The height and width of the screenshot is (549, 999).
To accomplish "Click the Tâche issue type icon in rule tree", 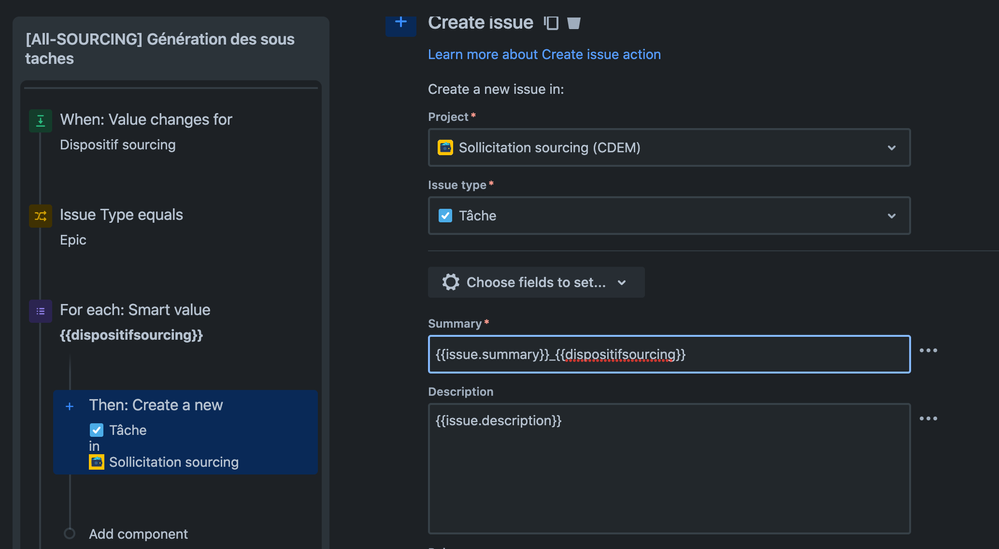I will (x=96, y=430).
